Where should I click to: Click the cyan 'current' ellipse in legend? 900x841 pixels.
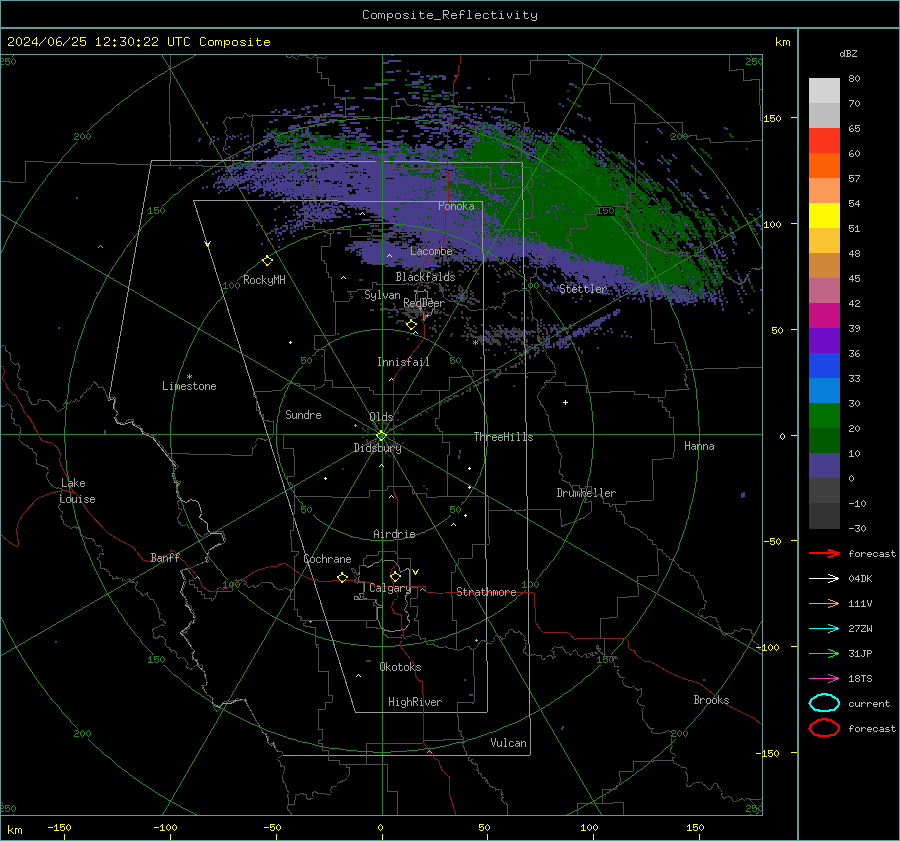pyautogui.click(x=824, y=703)
